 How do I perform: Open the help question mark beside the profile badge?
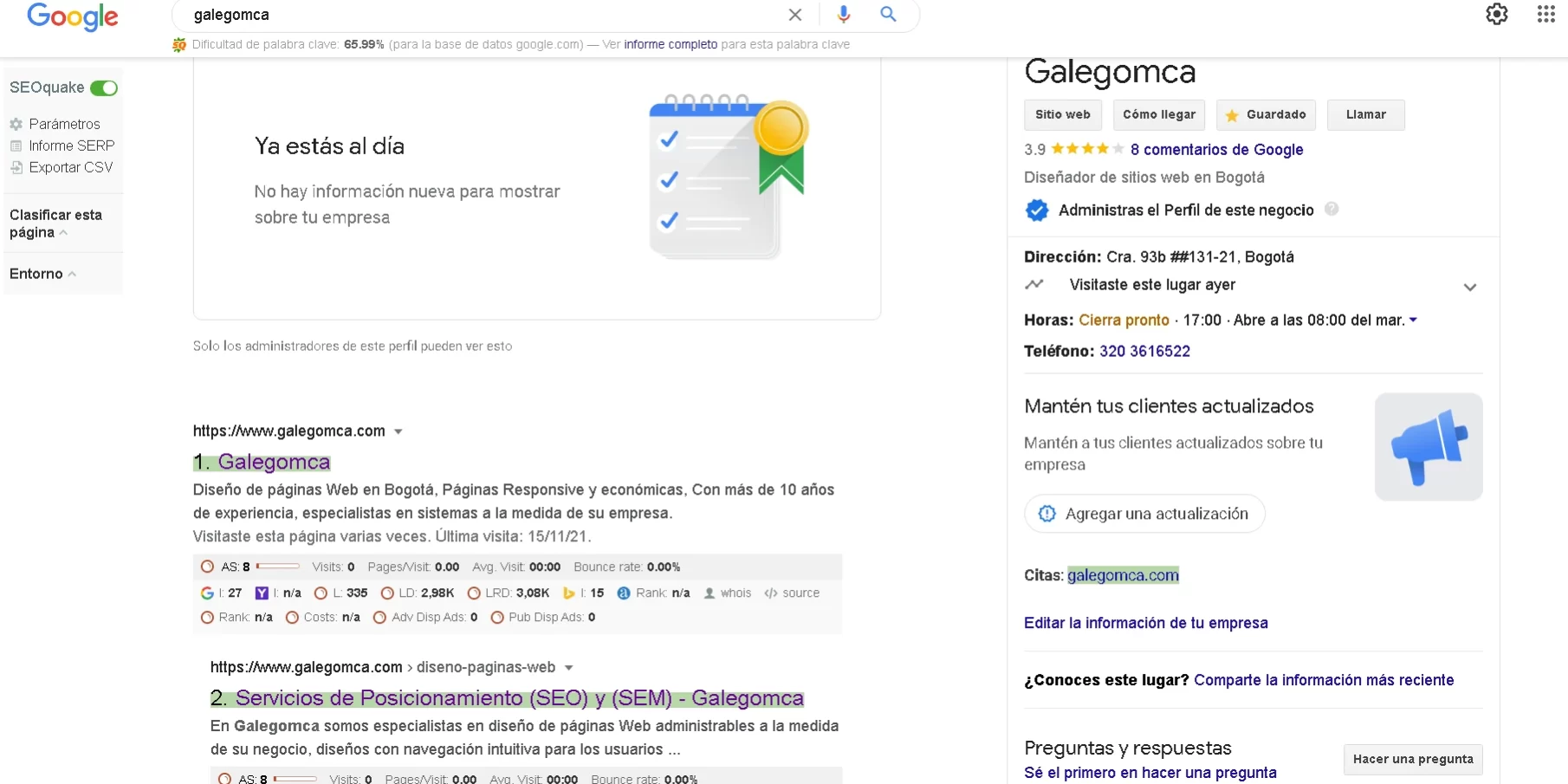click(1332, 209)
